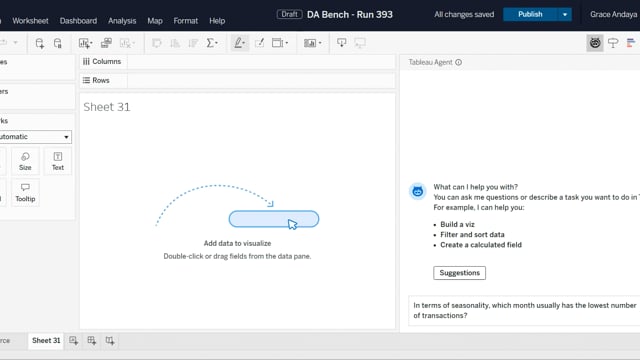Image resolution: width=640 pixels, height=360 pixels.
Task: Open the Map menu
Action: (155, 21)
